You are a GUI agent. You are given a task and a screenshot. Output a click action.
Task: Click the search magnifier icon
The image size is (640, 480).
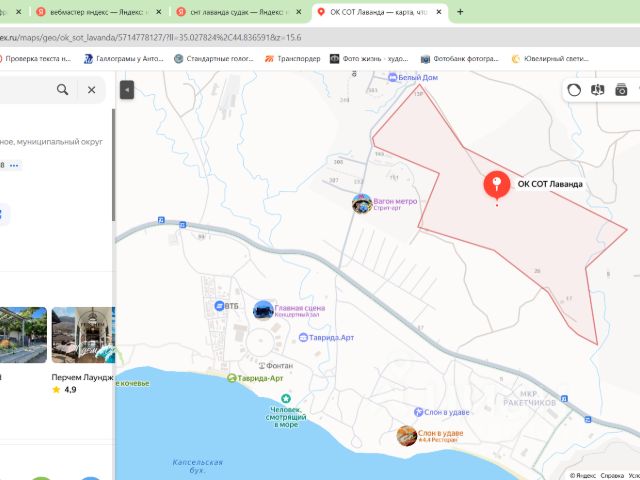click(62, 89)
